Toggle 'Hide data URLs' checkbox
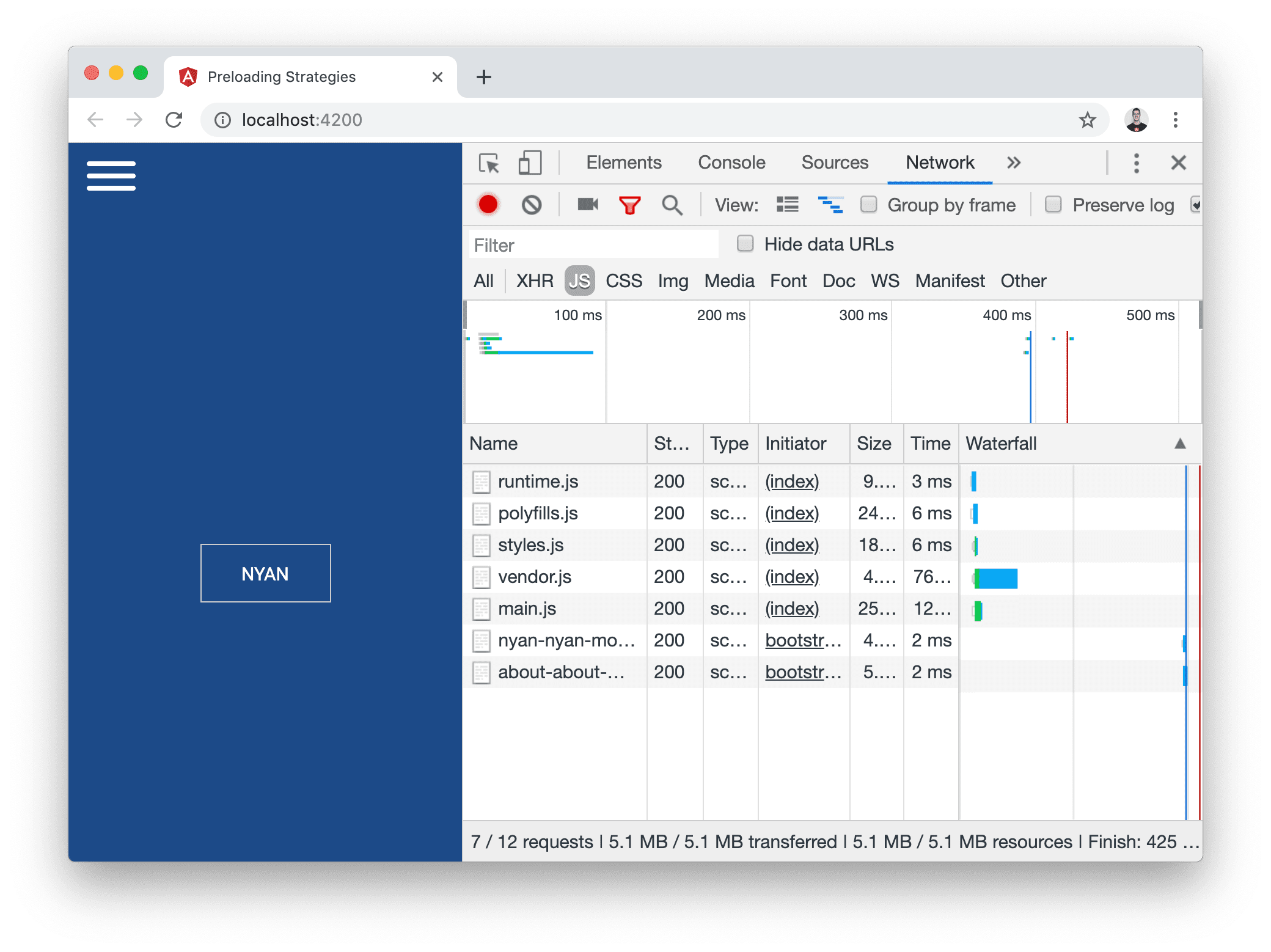 tap(744, 244)
